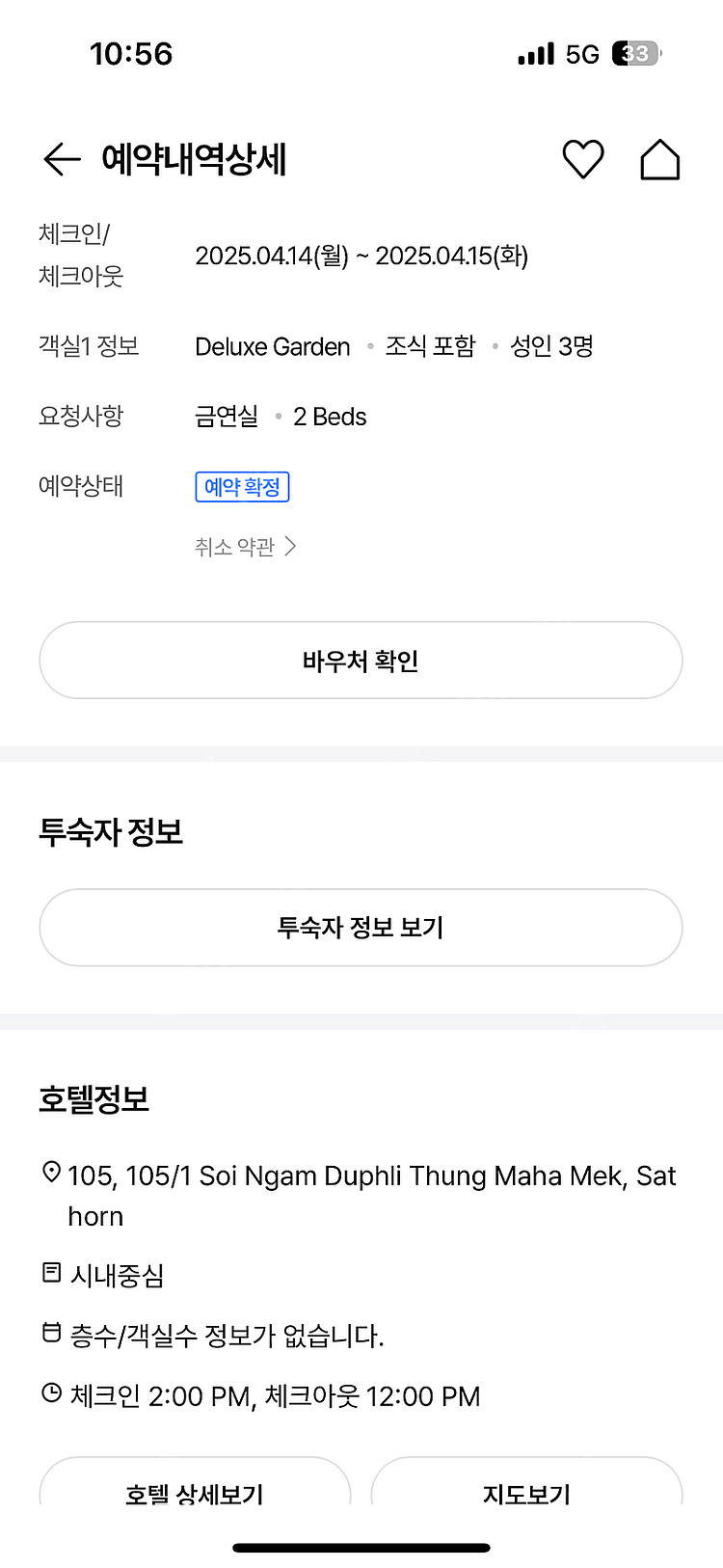This screenshot has width=723, height=1568.
Task: Tap the location pin icon
Action: (x=52, y=1173)
